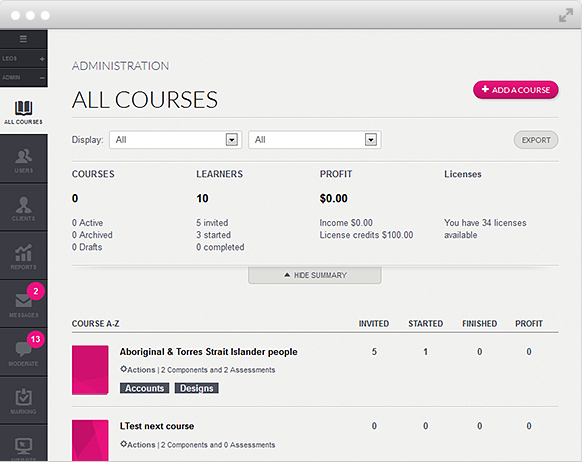Click the pink LTest next course thumbnail

coord(90,440)
